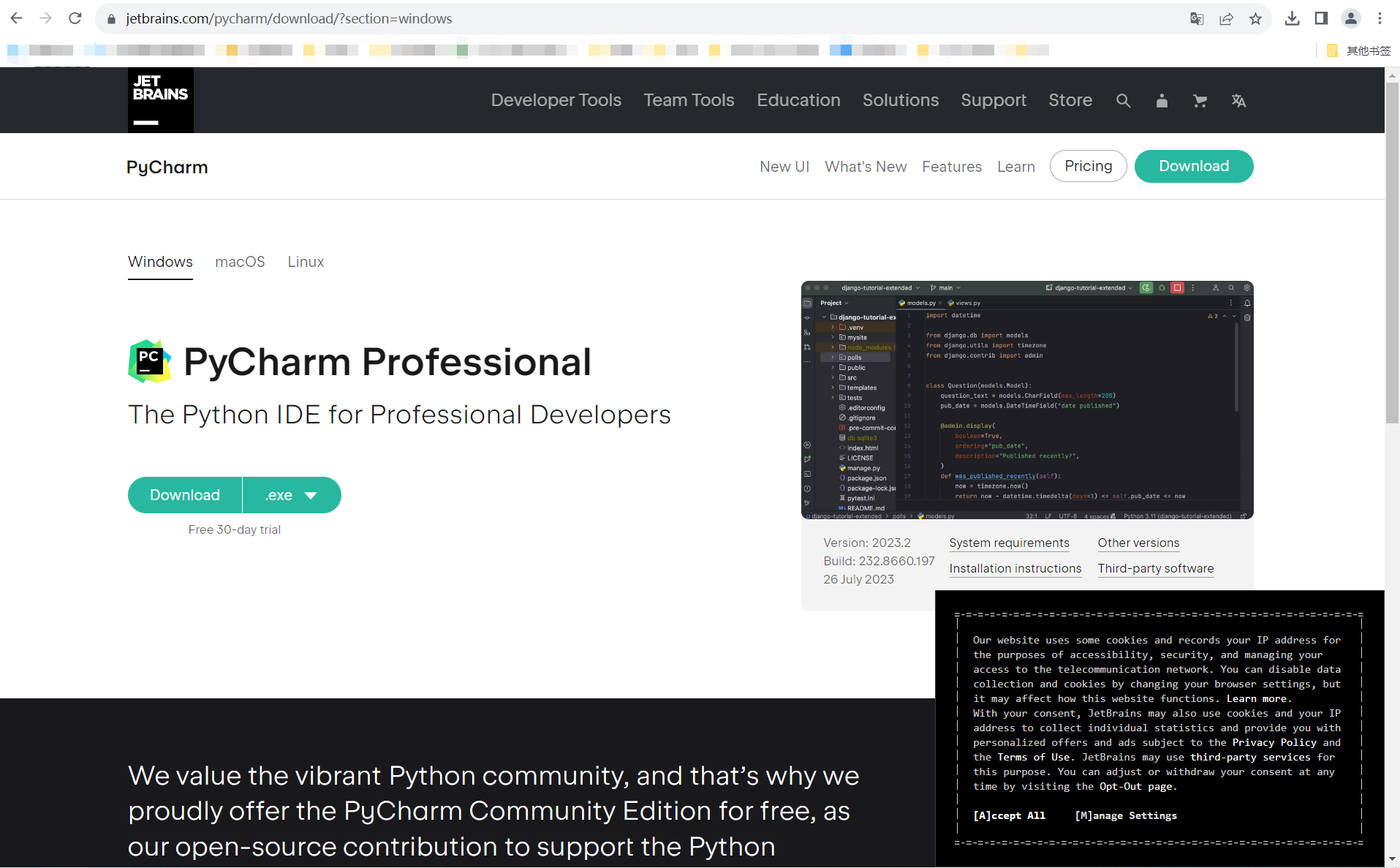Toggle the browser side panel icon
1400x868 pixels.
coord(1321,18)
